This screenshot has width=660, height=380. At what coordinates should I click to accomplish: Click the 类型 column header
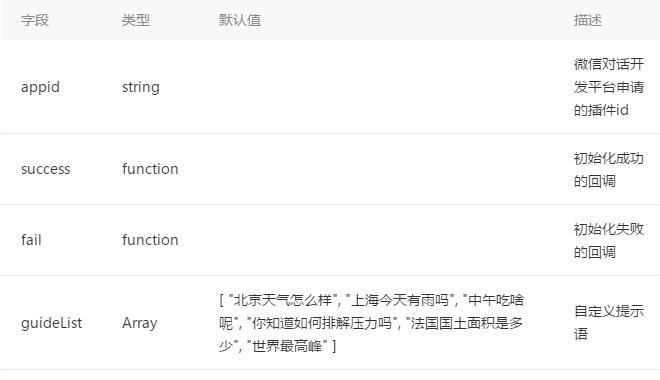[136, 20]
